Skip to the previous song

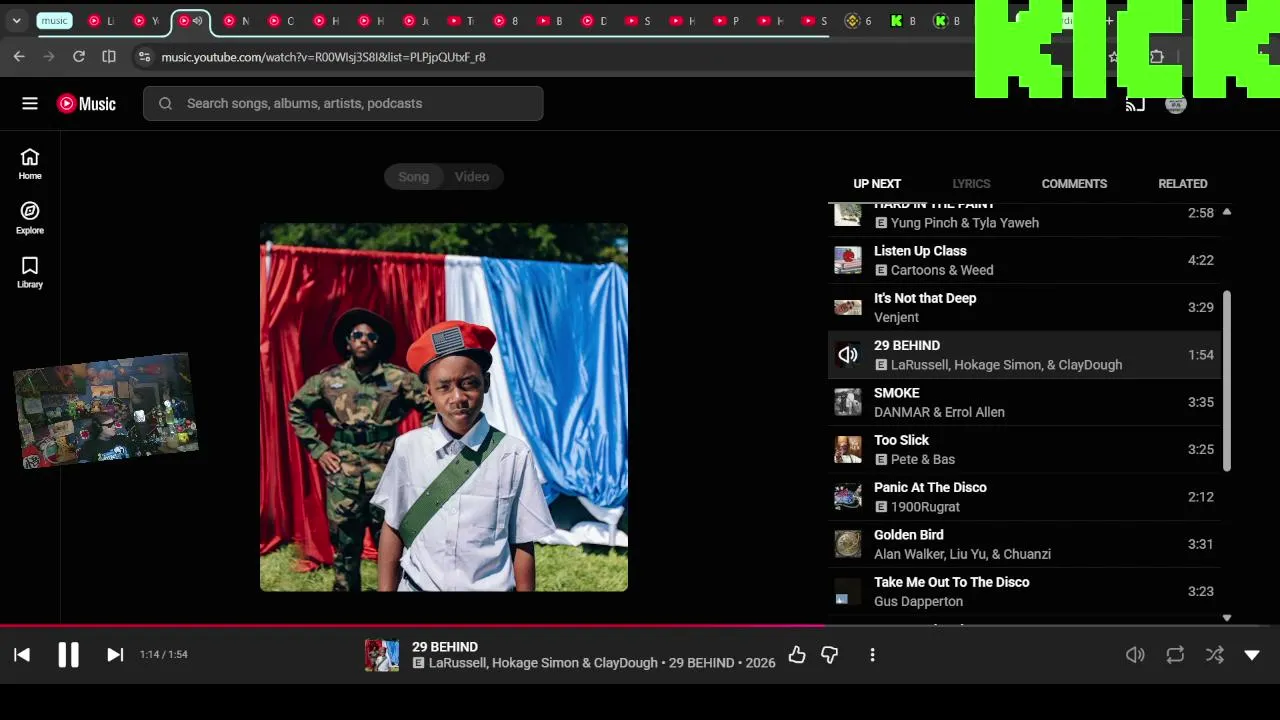point(22,655)
